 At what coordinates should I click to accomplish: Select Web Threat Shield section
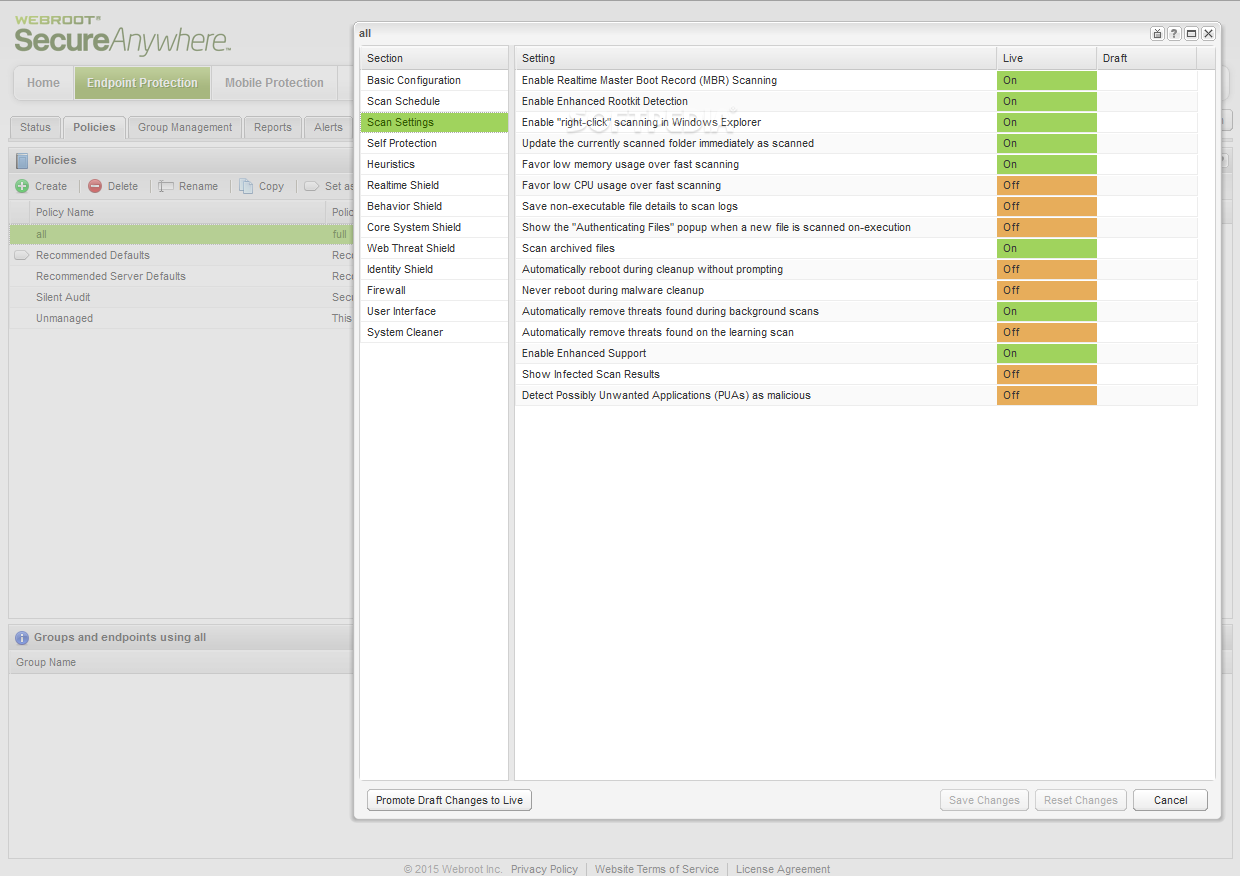(434, 248)
